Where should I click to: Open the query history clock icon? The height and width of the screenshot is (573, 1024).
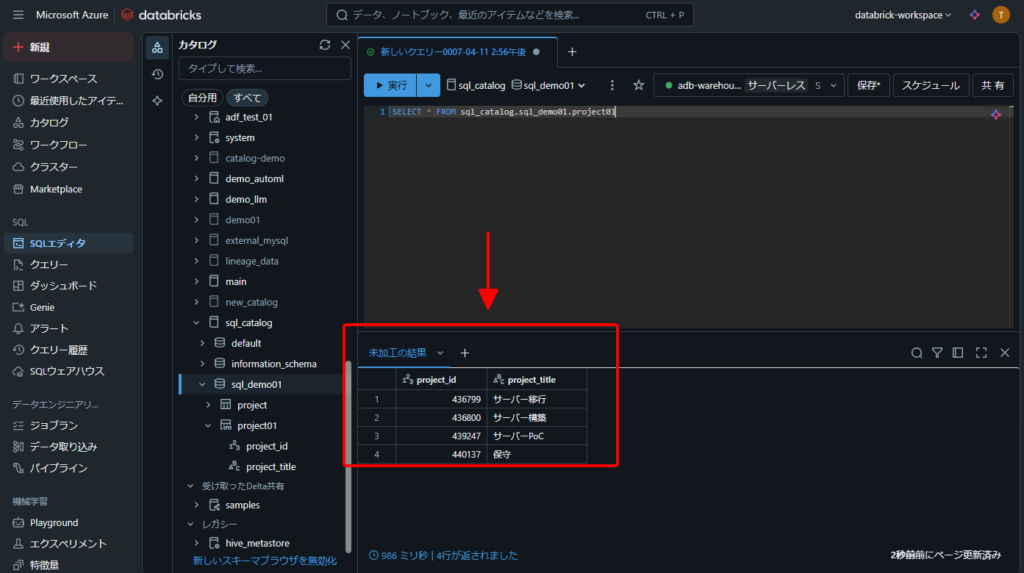click(157, 74)
